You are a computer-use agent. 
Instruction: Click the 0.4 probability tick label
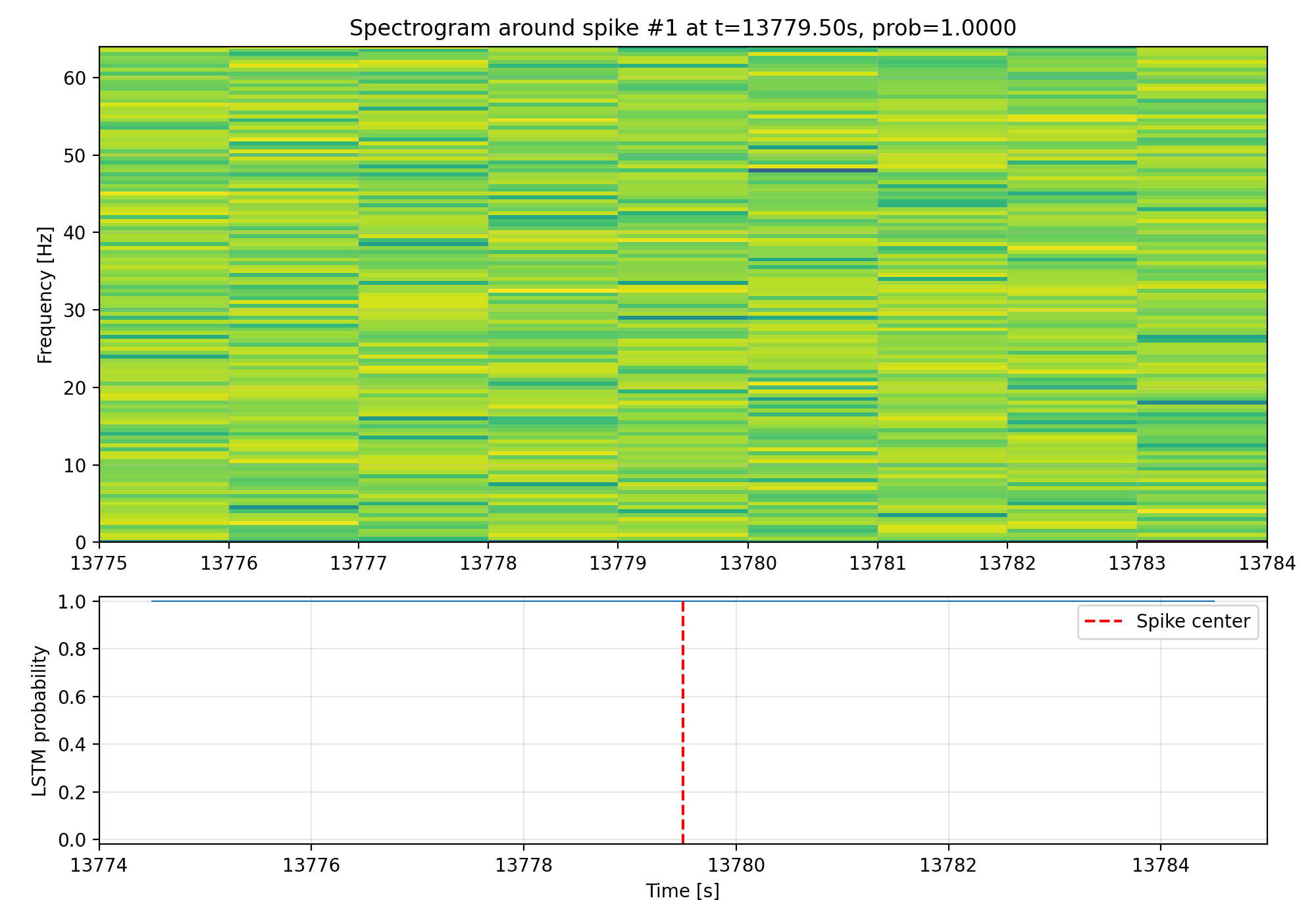click(x=72, y=745)
